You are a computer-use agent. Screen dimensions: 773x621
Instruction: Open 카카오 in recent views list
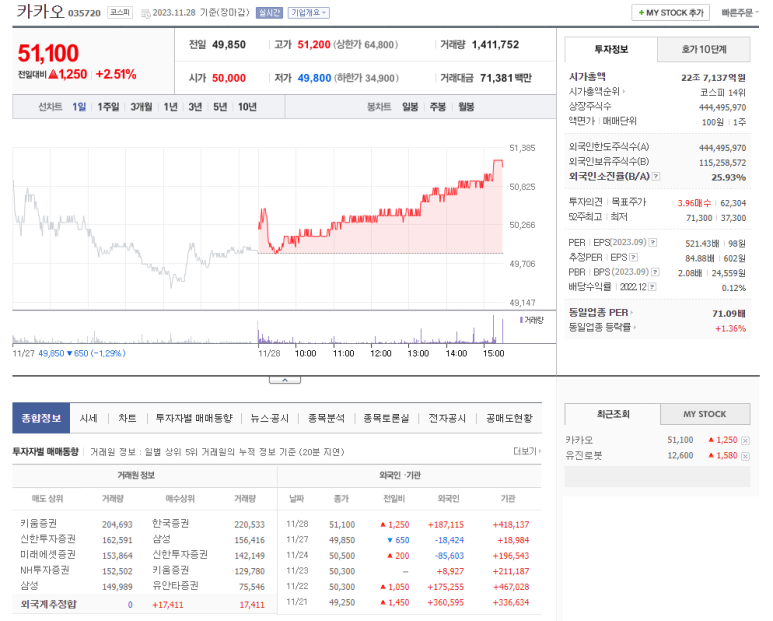579,440
